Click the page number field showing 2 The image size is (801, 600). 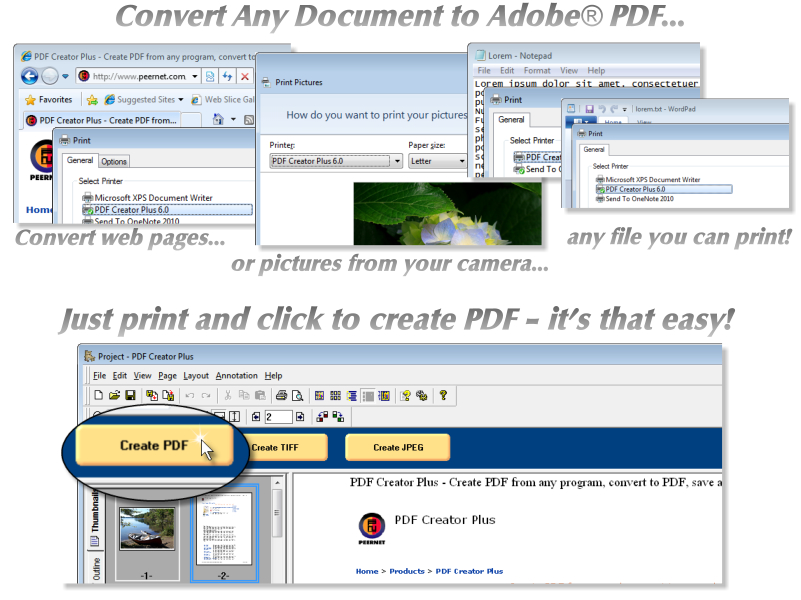coord(278,417)
